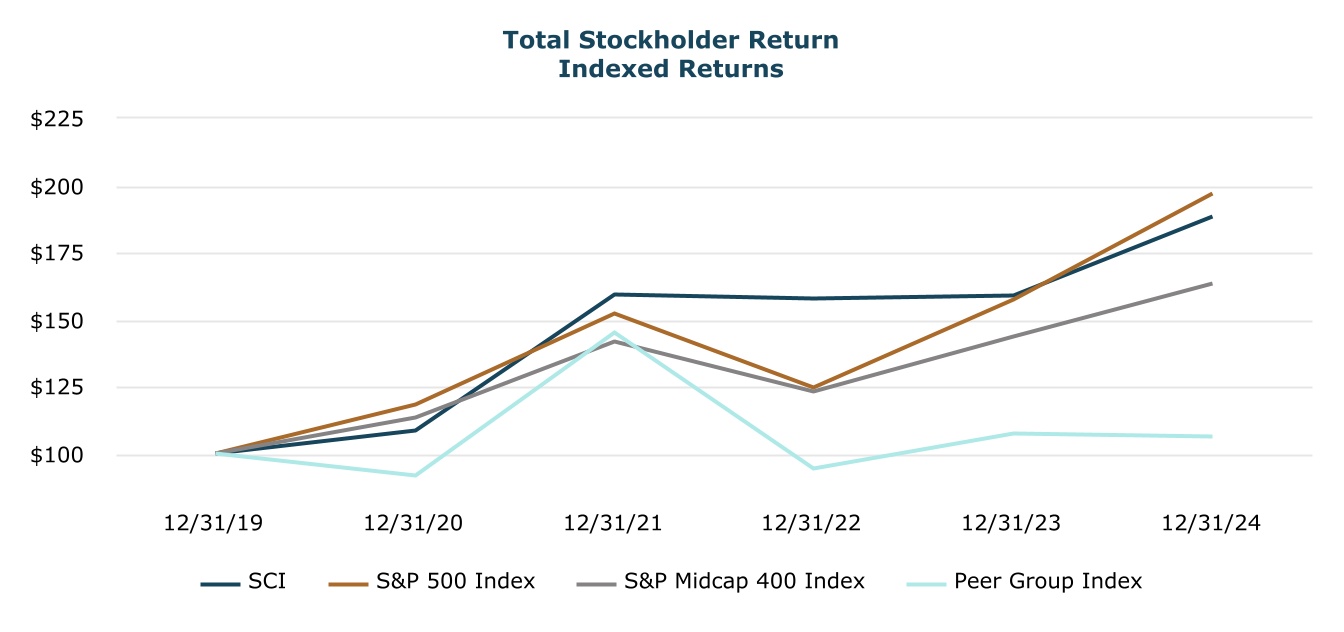Click the $175 y-axis label
The width and height of the screenshot is (1344, 632).
click(57, 254)
